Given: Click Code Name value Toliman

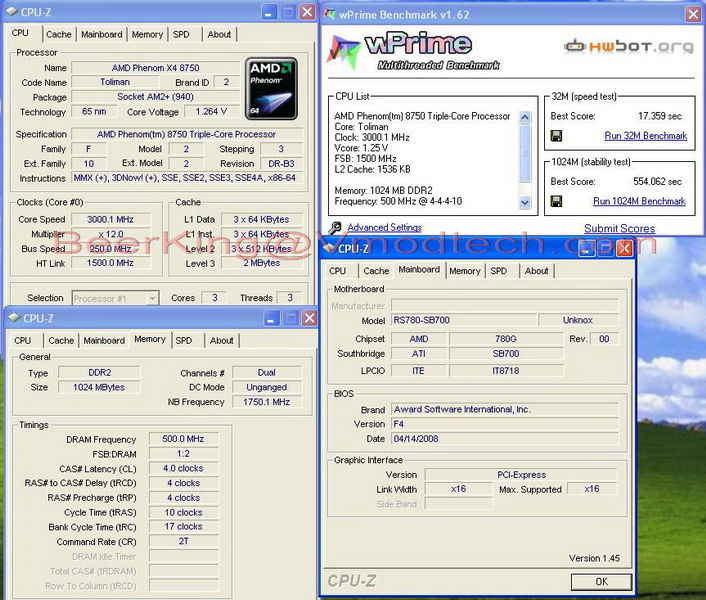Looking at the screenshot, I should (x=115, y=82).
